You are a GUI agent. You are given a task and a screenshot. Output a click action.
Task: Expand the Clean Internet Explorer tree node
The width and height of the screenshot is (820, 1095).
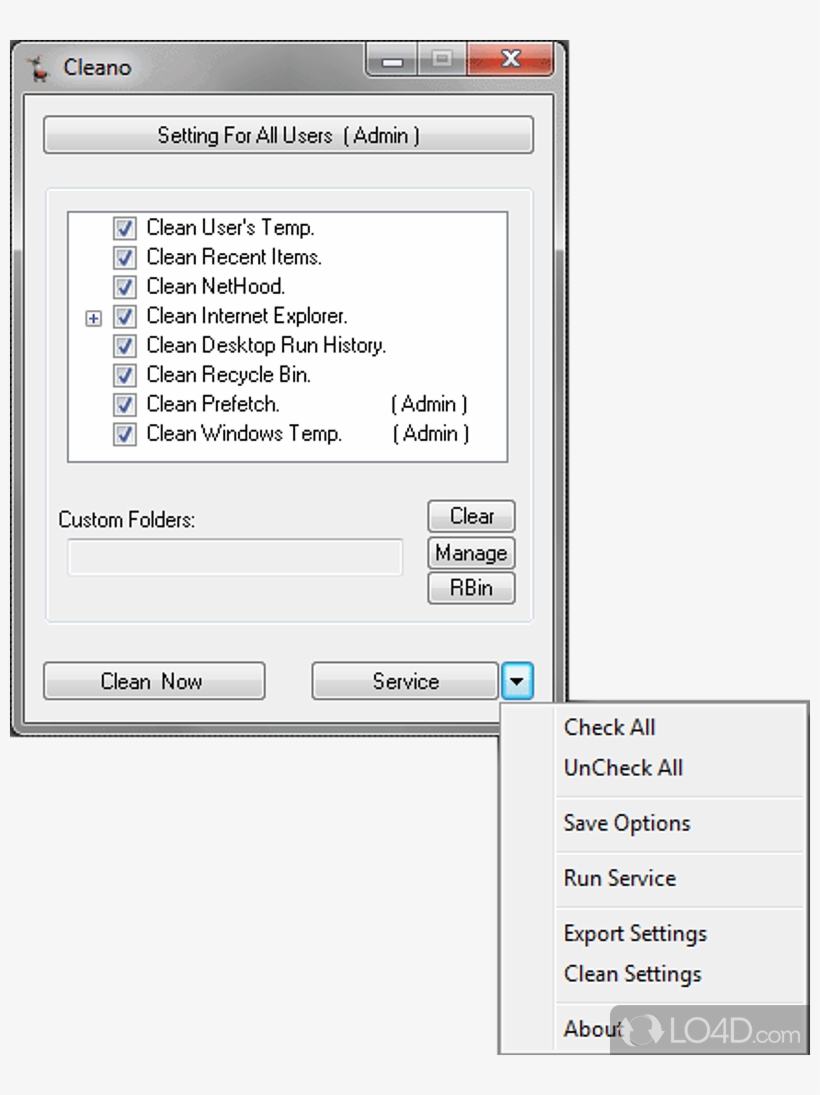pyautogui.click(x=94, y=319)
